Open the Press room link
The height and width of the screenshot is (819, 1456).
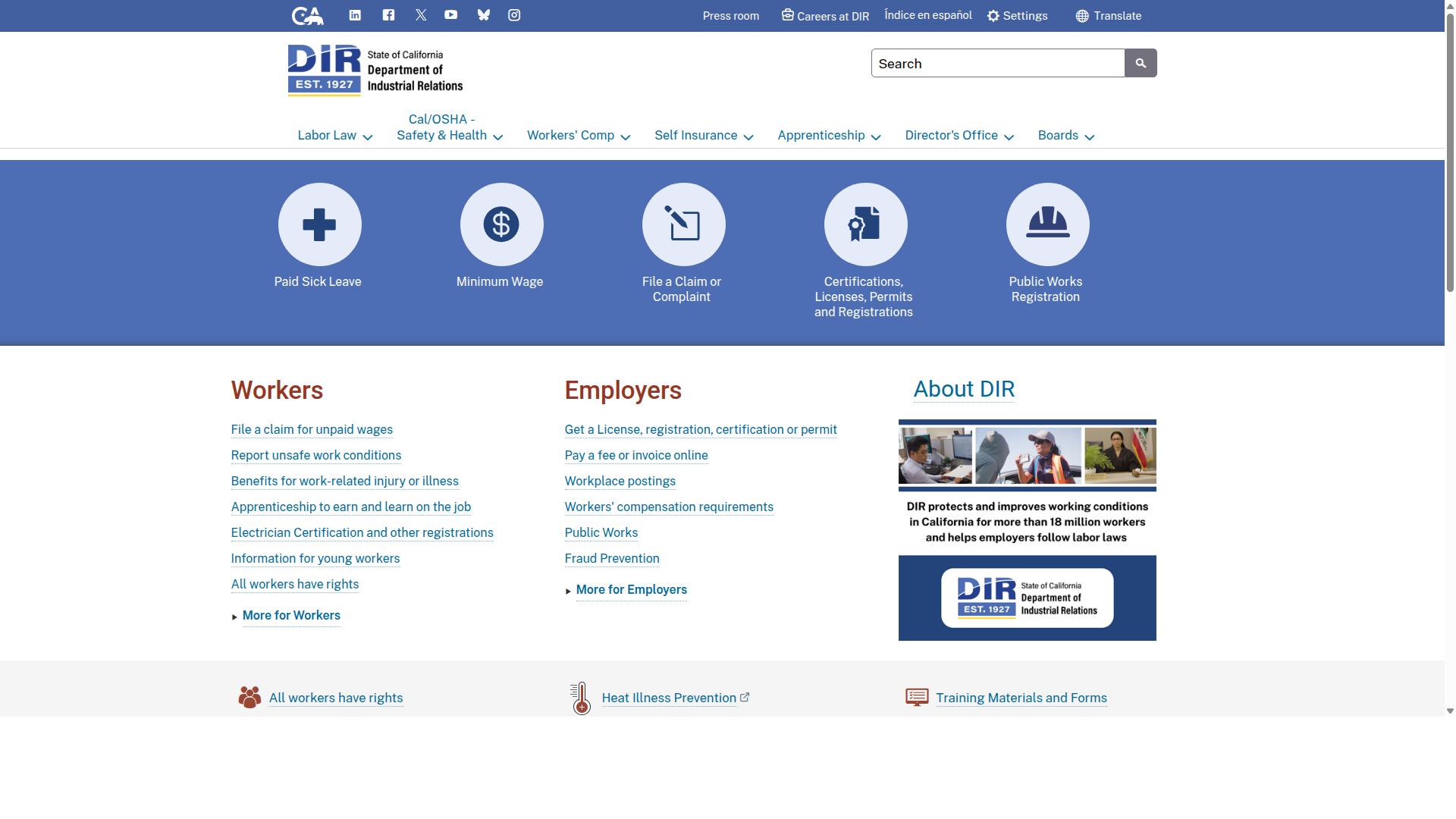730,16
